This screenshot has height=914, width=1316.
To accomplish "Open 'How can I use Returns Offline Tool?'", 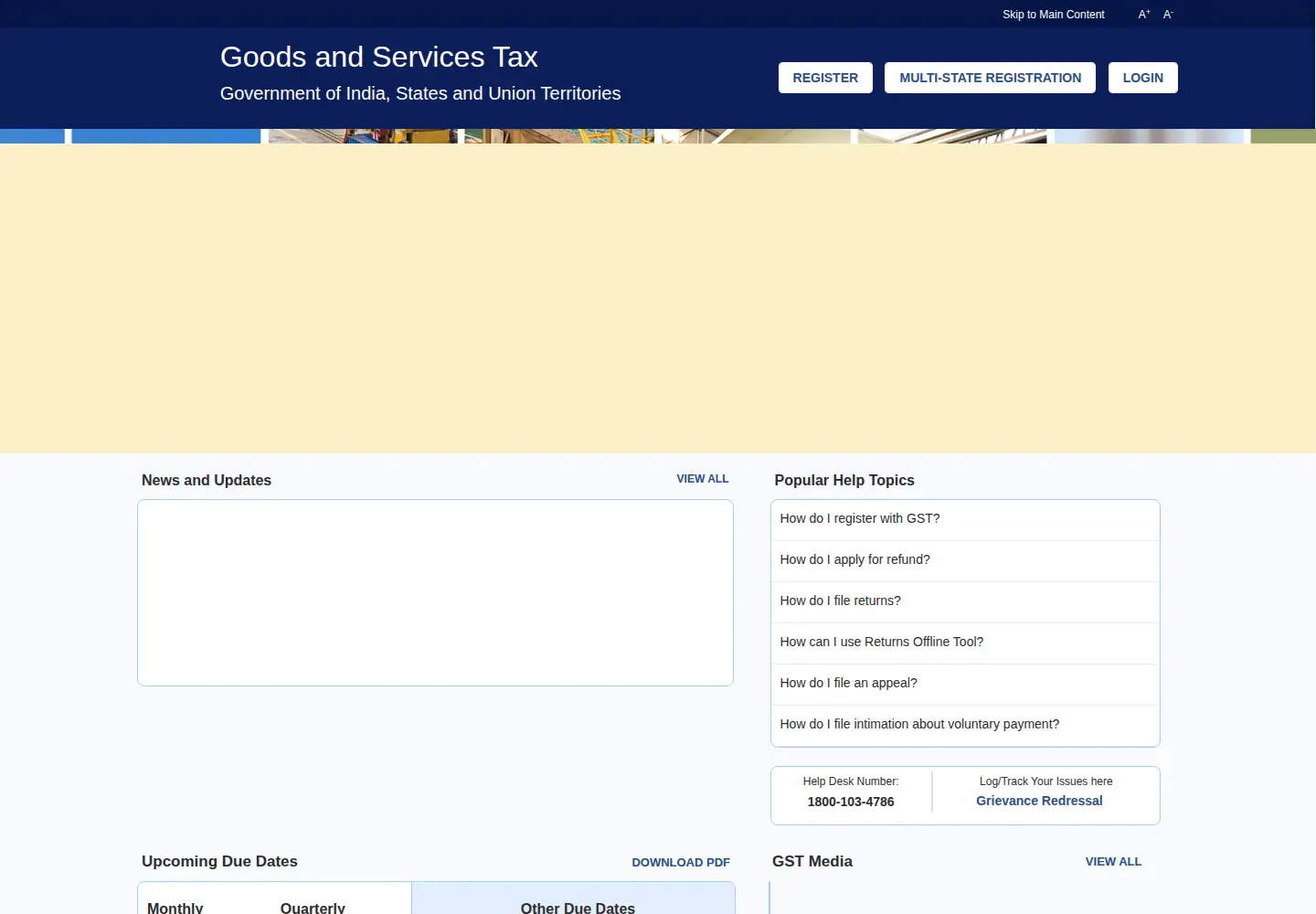I will click(x=965, y=643).
